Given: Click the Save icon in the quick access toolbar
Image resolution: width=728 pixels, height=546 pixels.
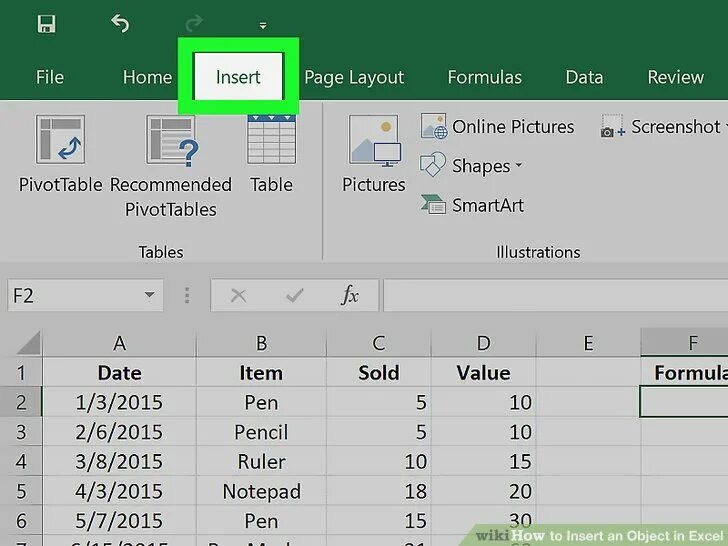Looking at the screenshot, I should pos(46,24).
